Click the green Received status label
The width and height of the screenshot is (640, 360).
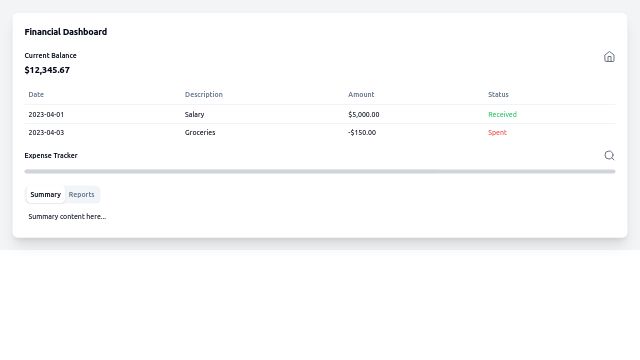click(x=502, y=114)
